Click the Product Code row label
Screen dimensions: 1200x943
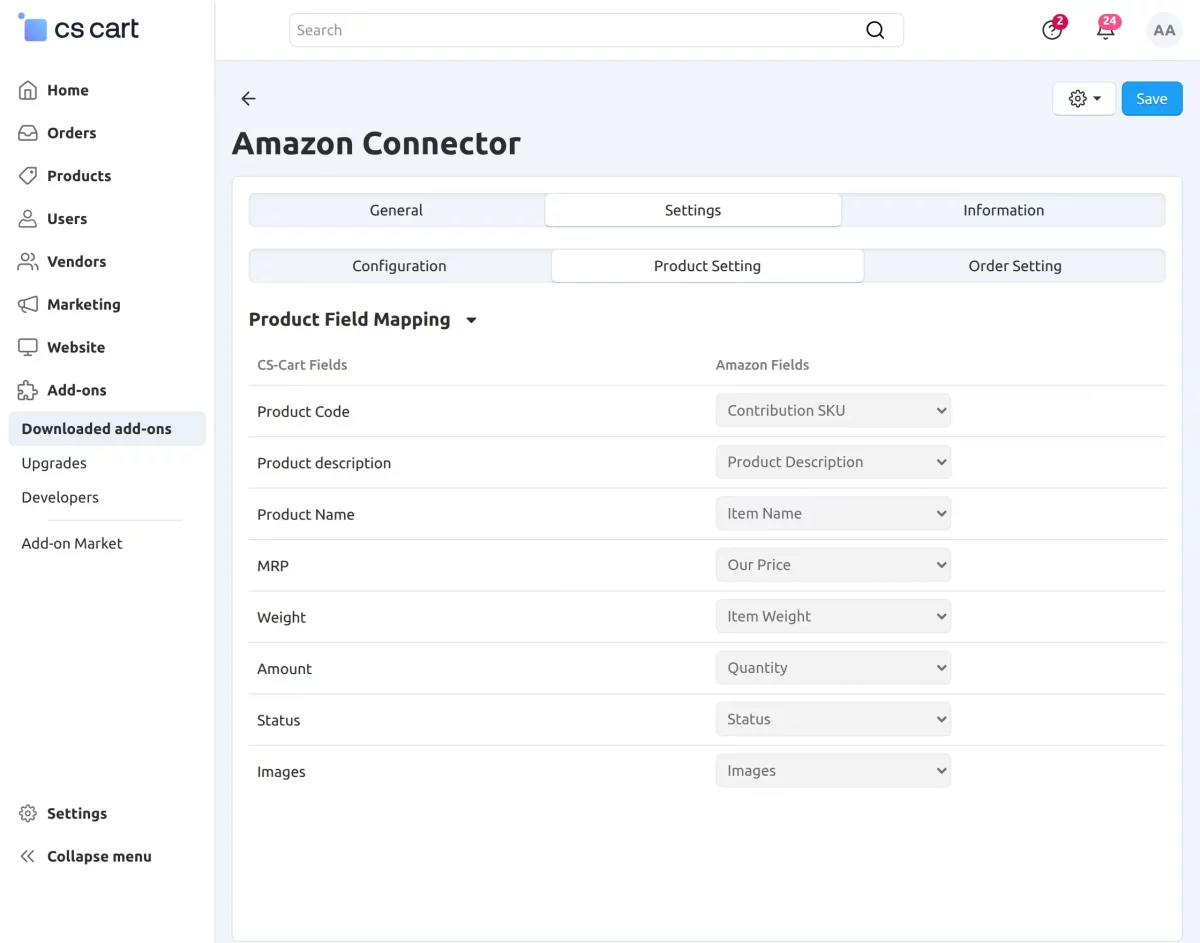tap(303, 412)
